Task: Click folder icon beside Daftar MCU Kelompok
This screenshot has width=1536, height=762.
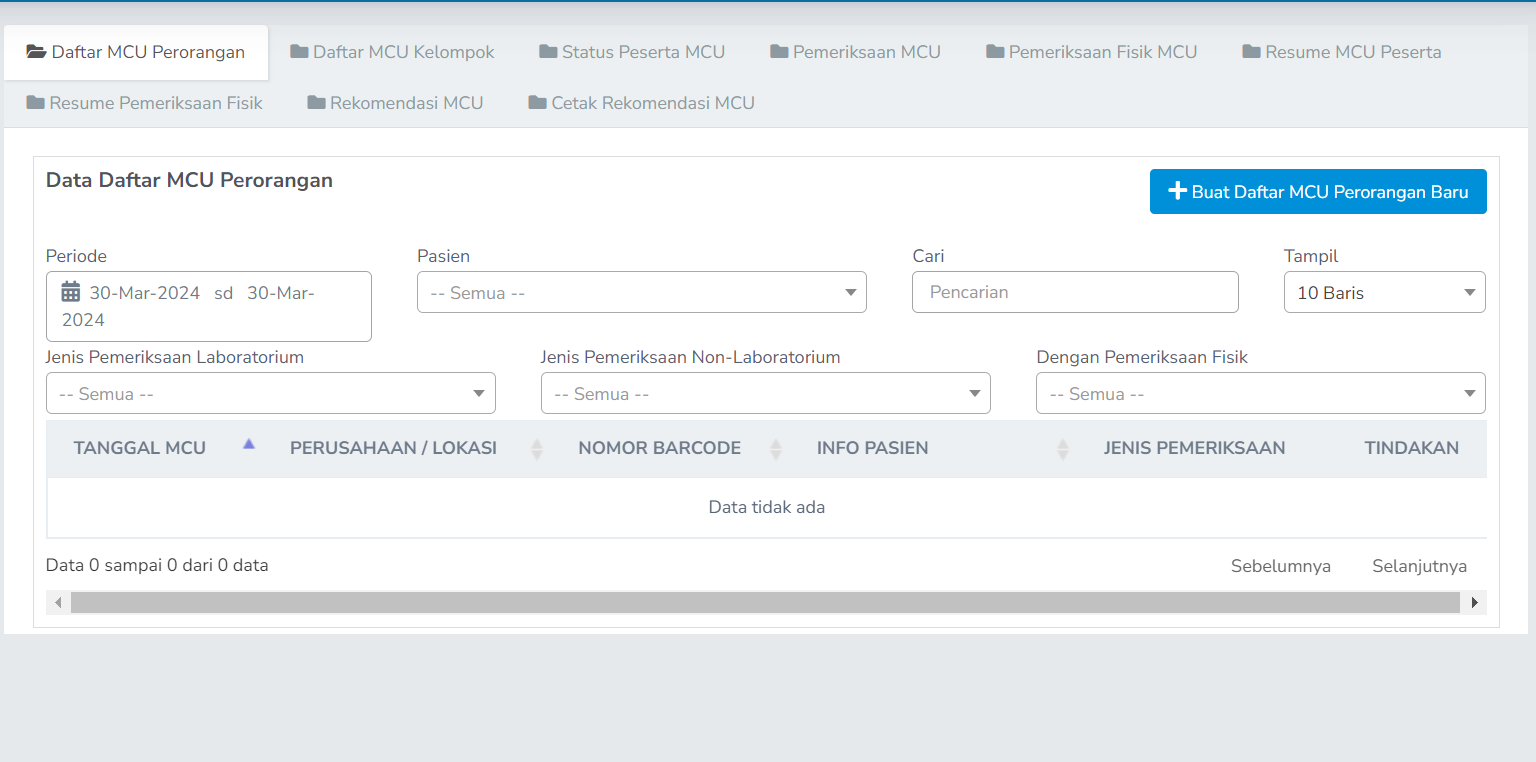Action: (299, 52)
